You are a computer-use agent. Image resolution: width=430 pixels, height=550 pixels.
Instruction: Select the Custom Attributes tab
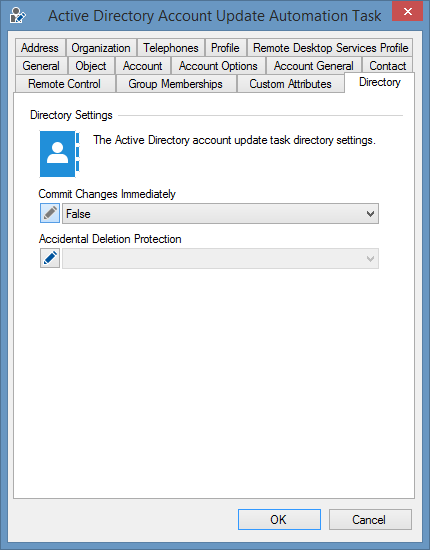point(291,84)
